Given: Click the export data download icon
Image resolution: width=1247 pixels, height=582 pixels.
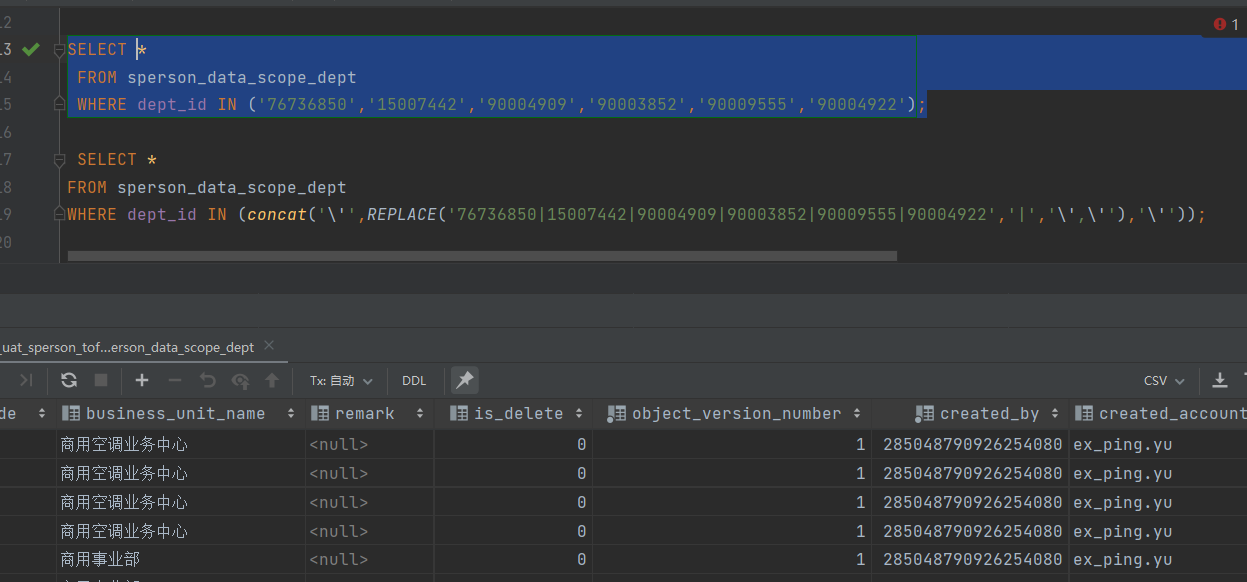Looking at the screenshot, I should click(1220, 380).
